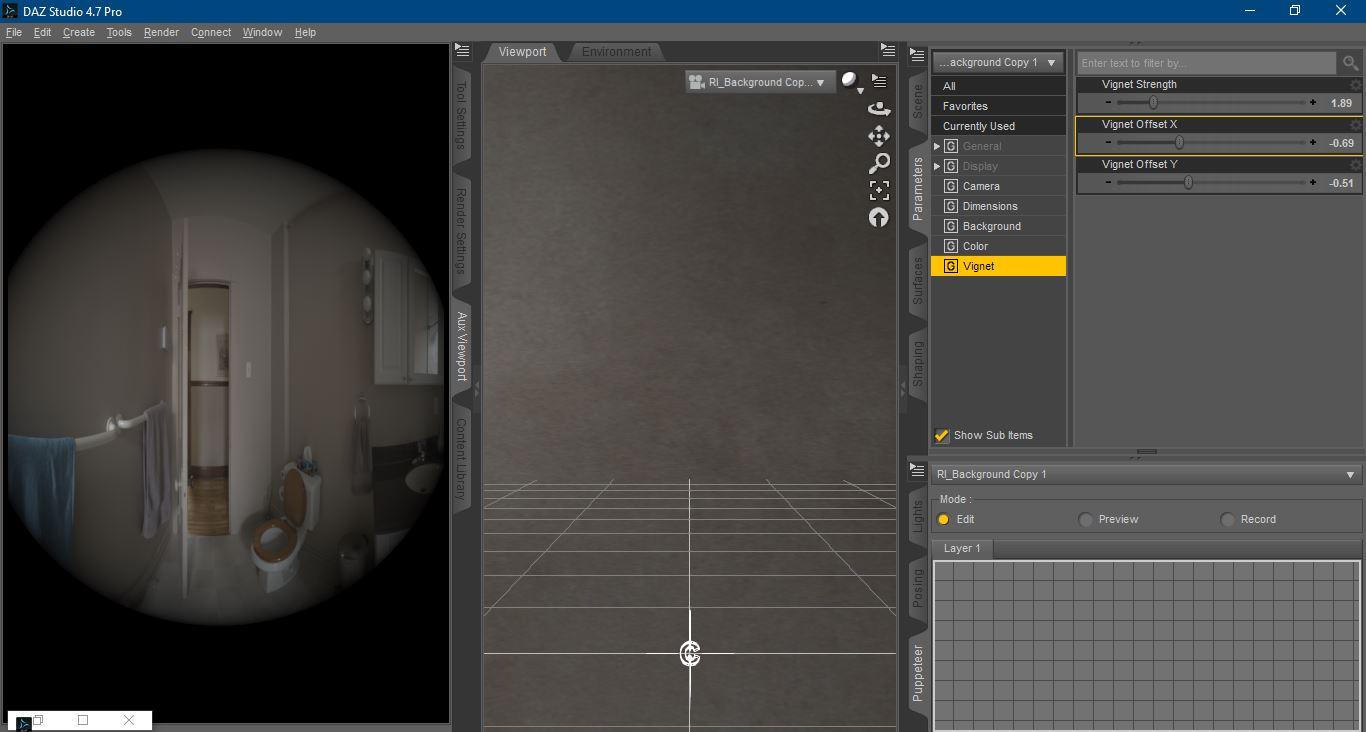Open Vignet Offset Y settings gear
This screenshot has width=1366, height=732.
click(x=1356, y=165)
